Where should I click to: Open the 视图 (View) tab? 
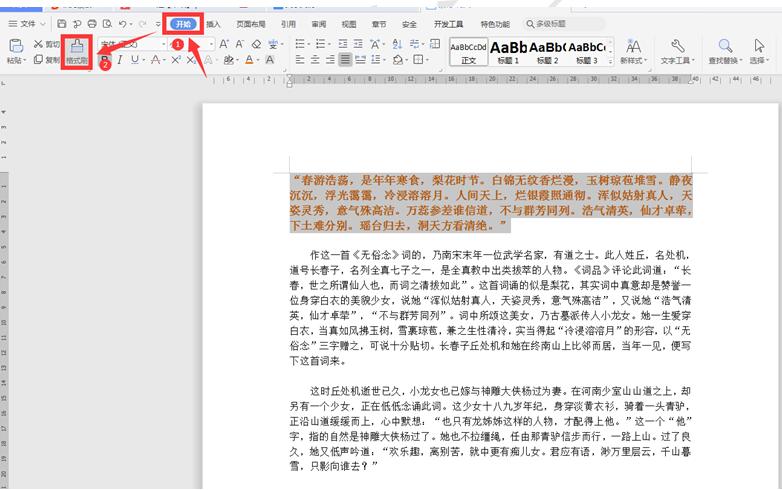click(349, 24)
